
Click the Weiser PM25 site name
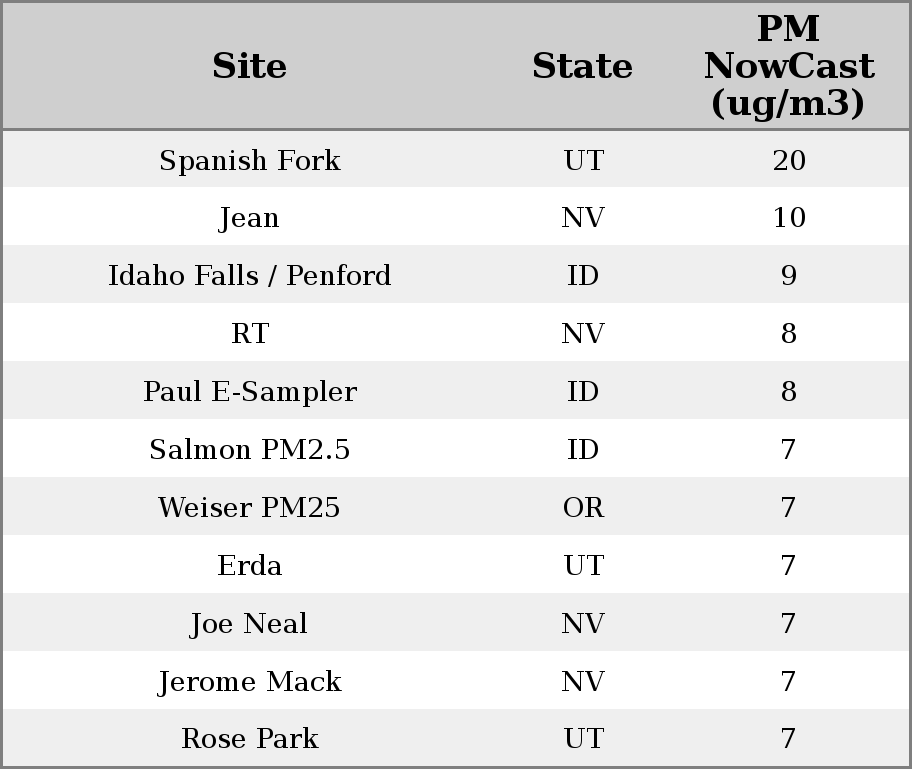(249, 508)
